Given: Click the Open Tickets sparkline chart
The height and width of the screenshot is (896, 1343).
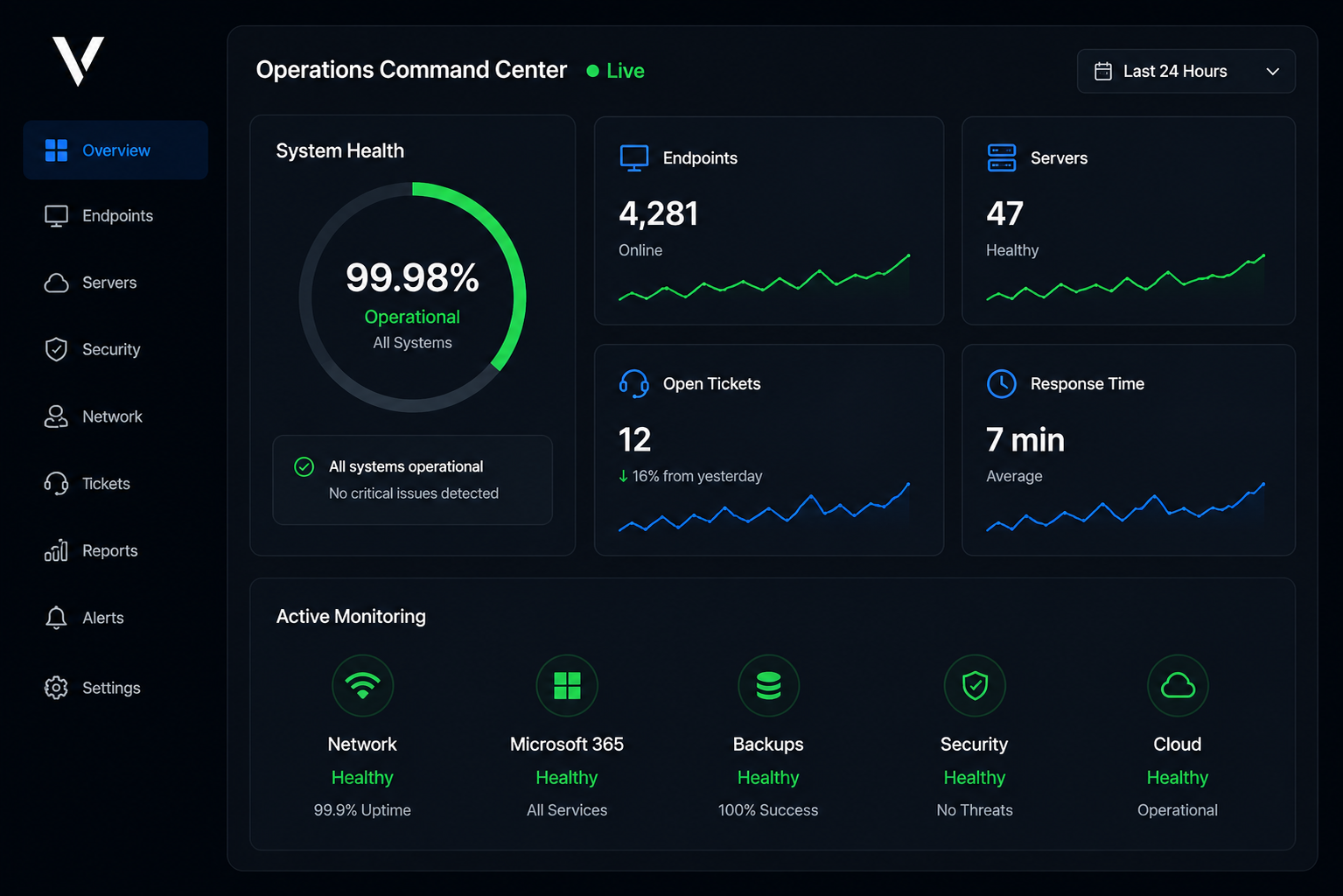Looking at the screenshot, I should pos(765,507).
